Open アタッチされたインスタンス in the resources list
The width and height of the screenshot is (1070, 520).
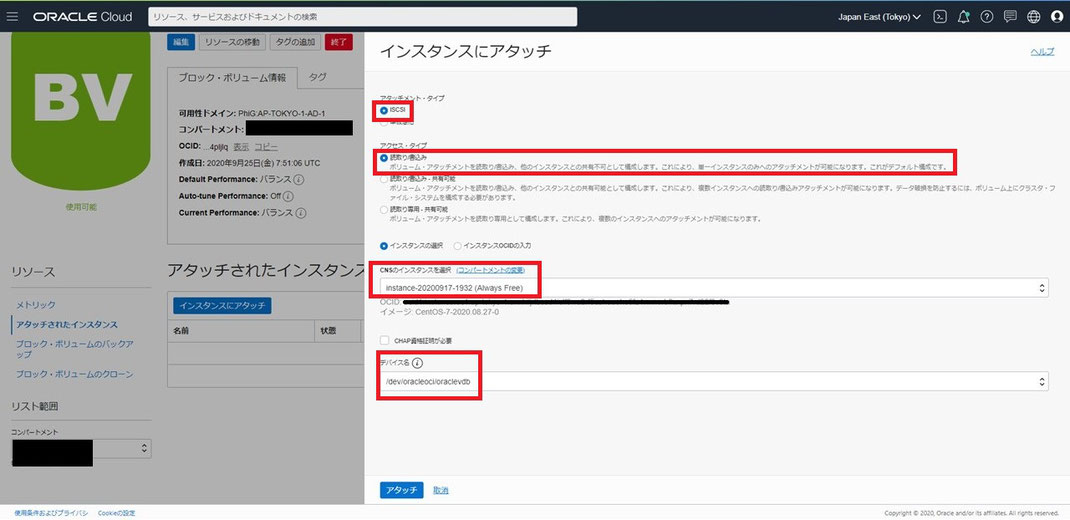pos(67,325)
